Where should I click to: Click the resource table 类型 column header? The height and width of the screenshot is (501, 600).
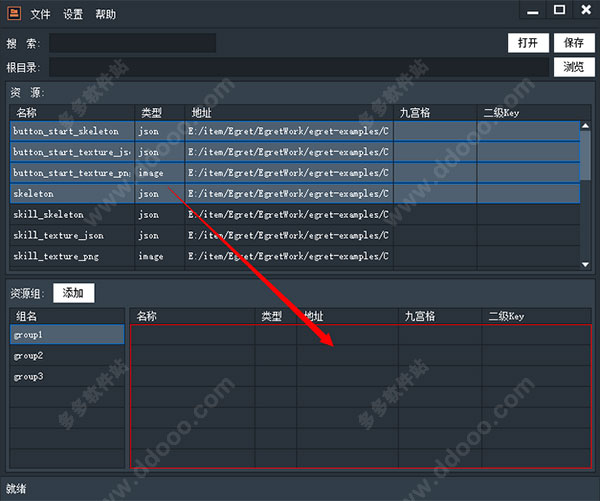[x=160, y=113]
